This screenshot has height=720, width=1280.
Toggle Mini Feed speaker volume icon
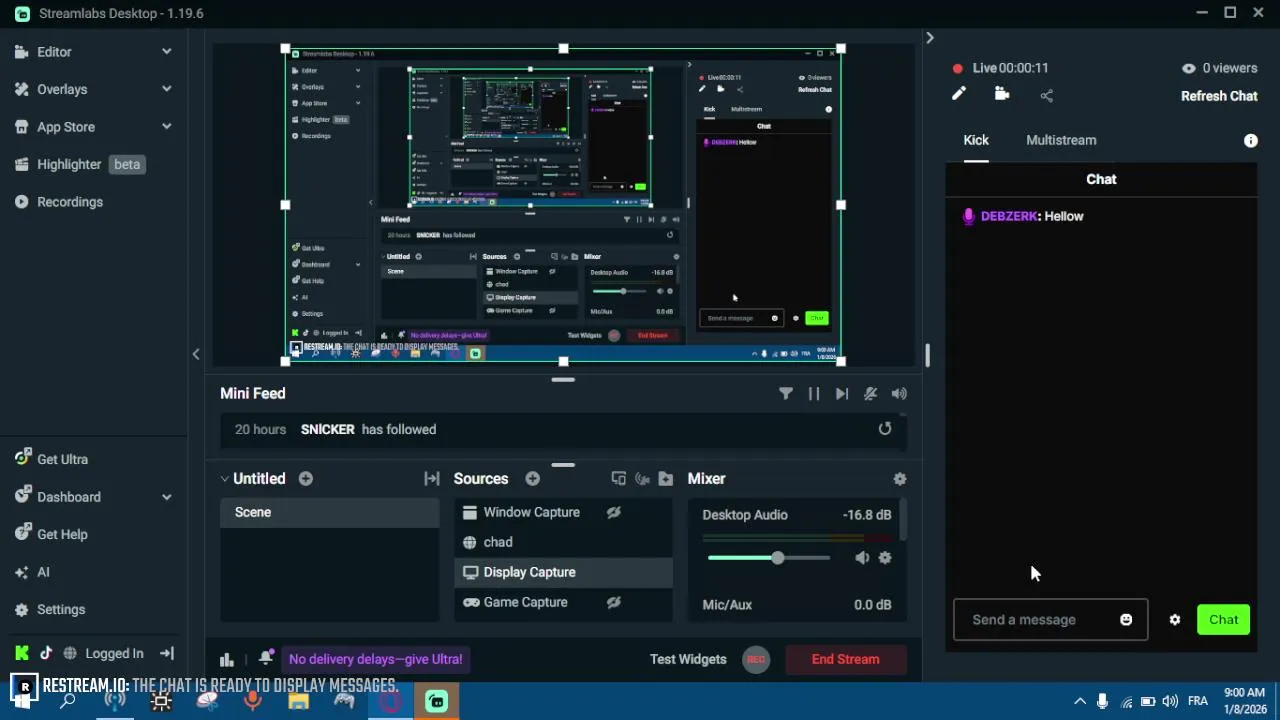tap(899, 394)
